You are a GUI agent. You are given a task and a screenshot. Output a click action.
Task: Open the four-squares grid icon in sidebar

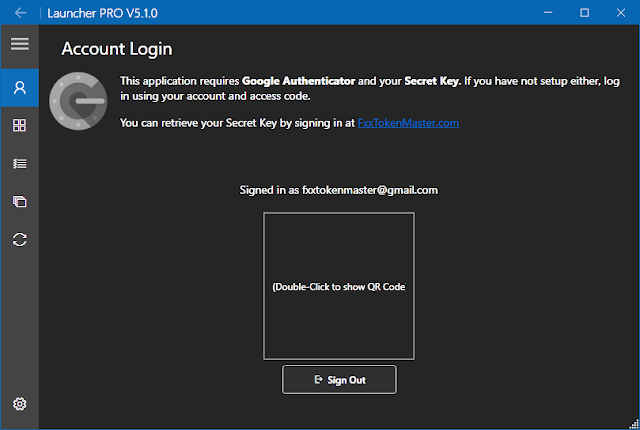click(x=20, y=125)
